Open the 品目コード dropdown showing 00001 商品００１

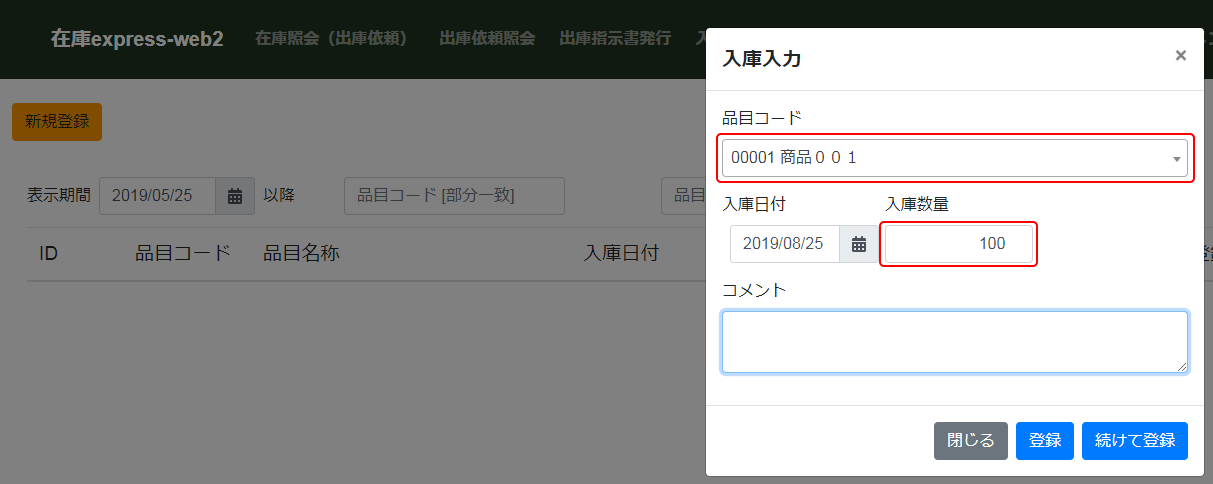[x=953, y=158]
